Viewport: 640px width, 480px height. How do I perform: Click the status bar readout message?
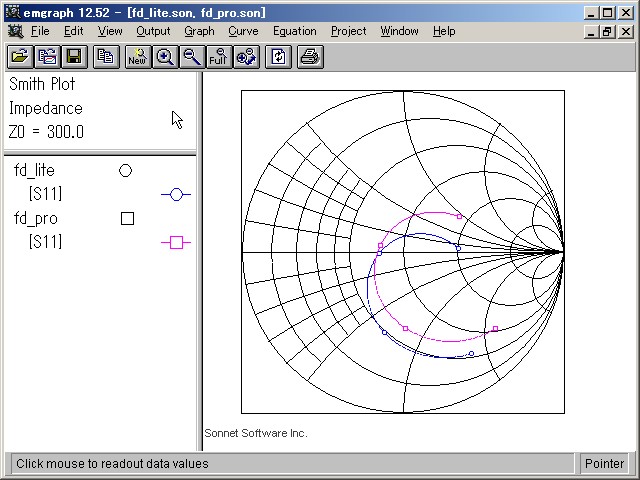(x=112, y=464)
